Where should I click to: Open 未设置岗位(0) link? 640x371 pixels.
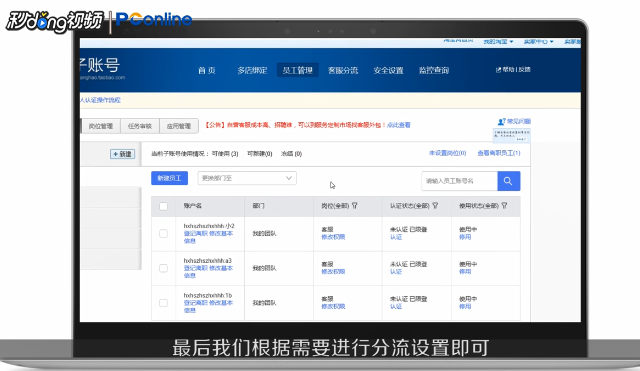point(447,153)
